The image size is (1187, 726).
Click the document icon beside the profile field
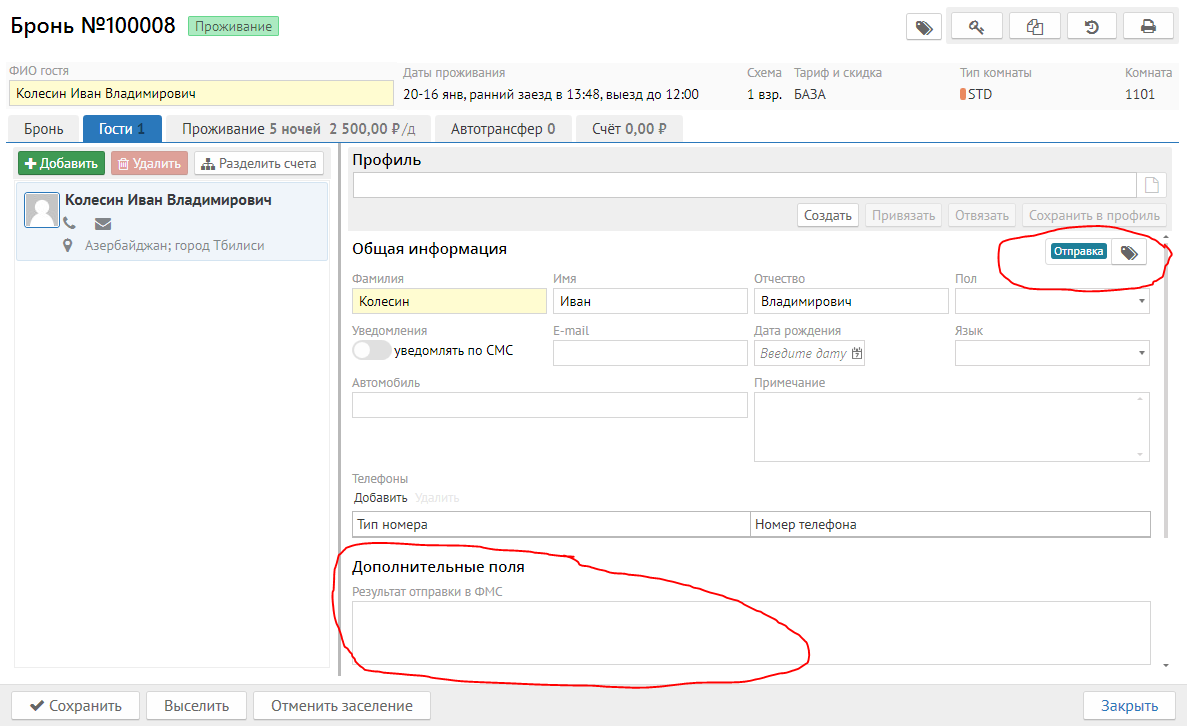tap(1151, 185)
